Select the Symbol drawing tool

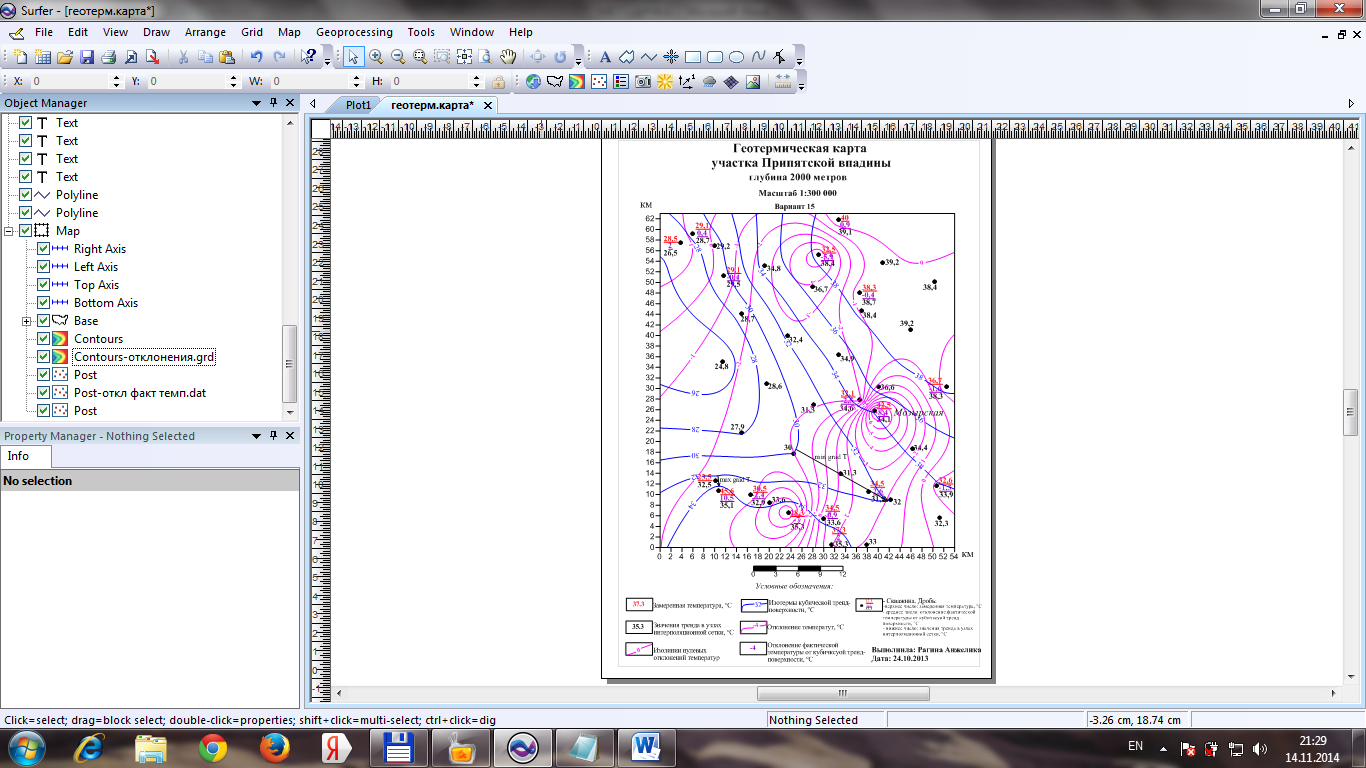671,56
